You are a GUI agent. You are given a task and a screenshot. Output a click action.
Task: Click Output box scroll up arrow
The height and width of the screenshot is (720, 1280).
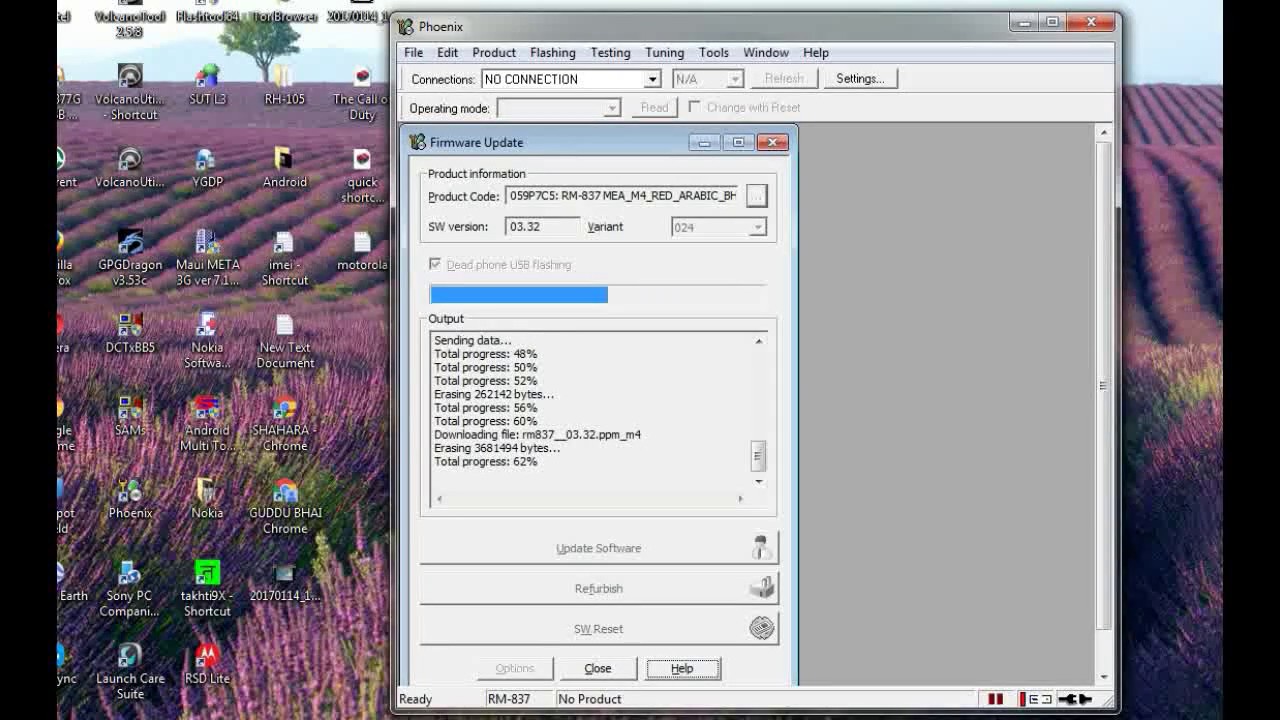(758, 341)
